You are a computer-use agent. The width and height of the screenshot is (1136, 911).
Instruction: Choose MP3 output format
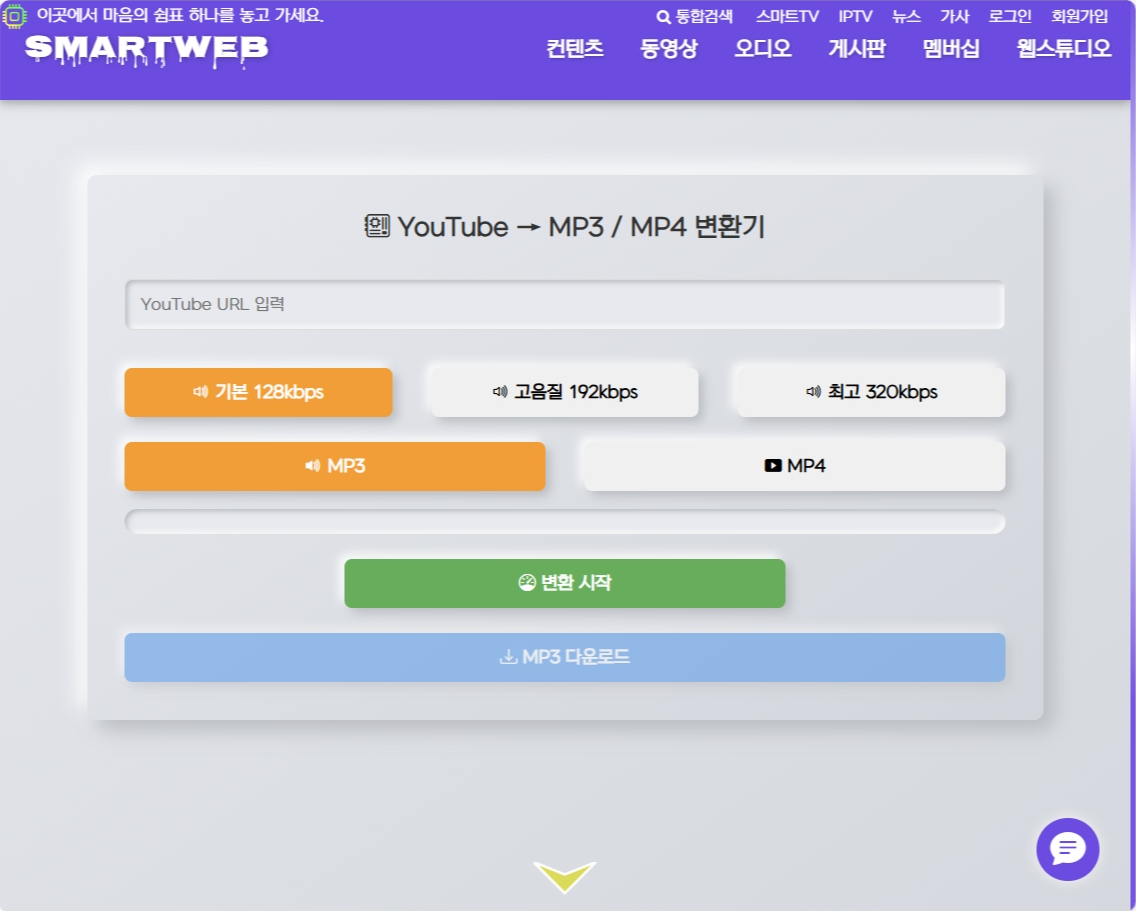[x=335, y=466]
